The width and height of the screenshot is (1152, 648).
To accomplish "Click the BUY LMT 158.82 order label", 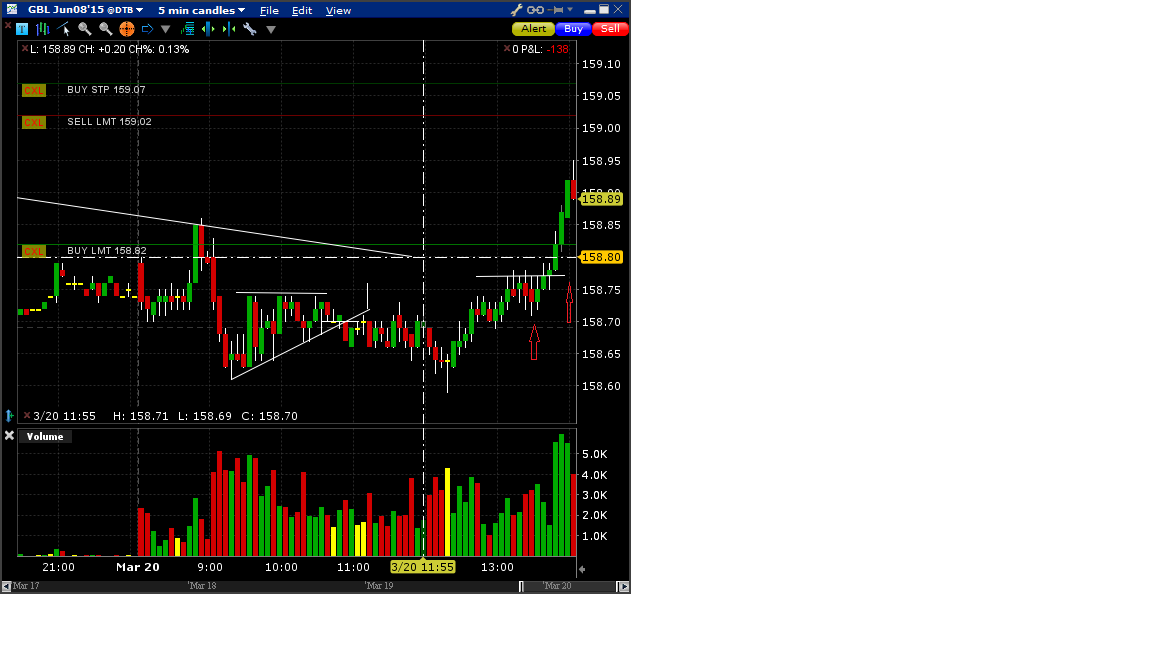I will (107, 251).
